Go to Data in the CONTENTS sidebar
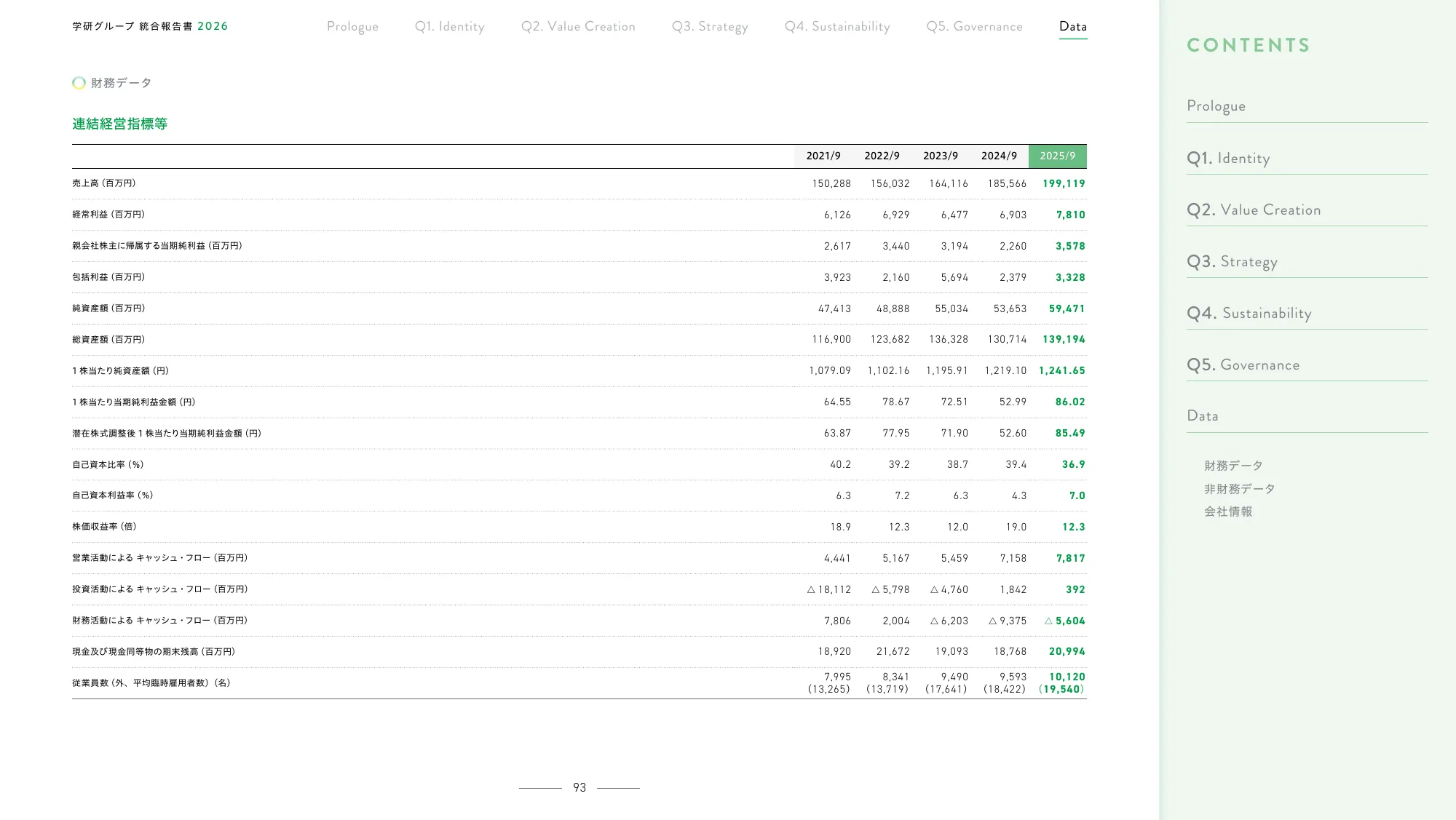Viewport: 1456px width, 820px height. click(x=1203, y=415)
